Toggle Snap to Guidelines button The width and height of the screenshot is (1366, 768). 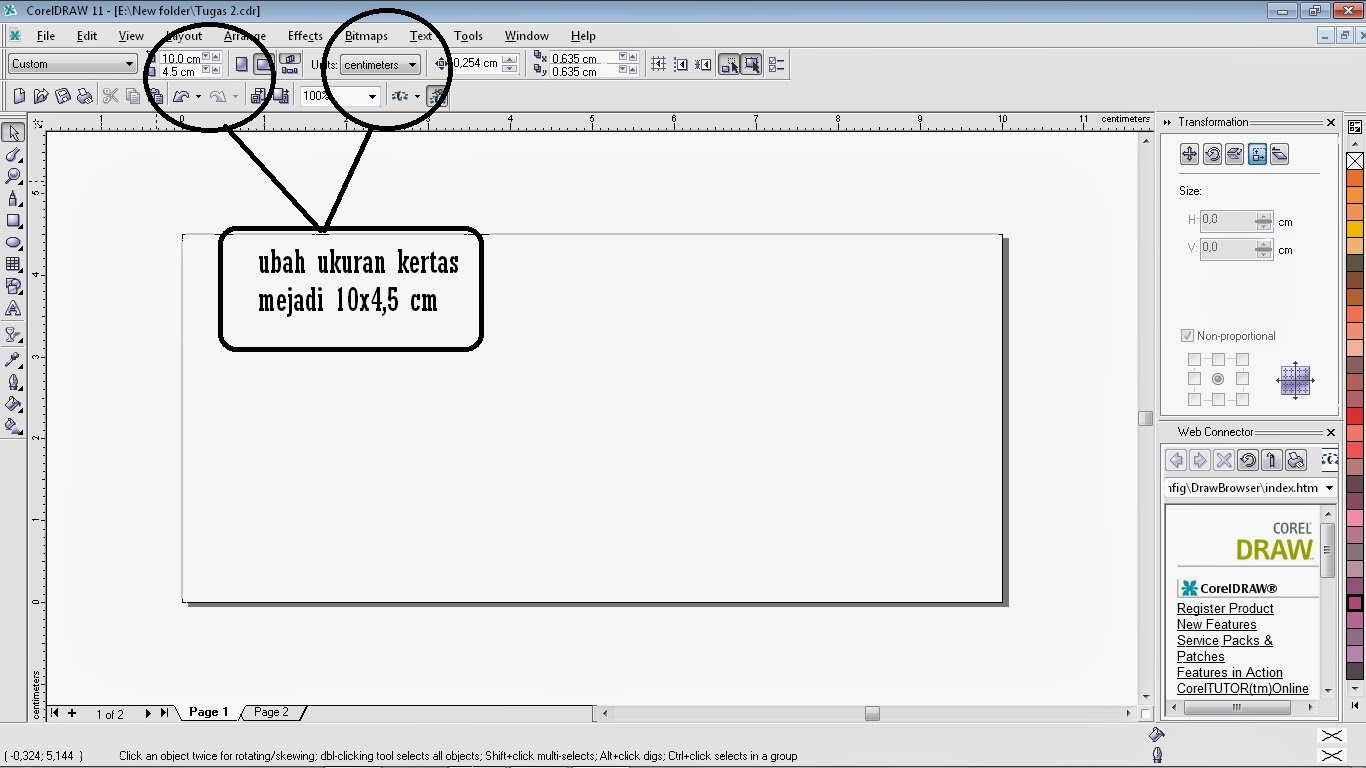(681, 64)
